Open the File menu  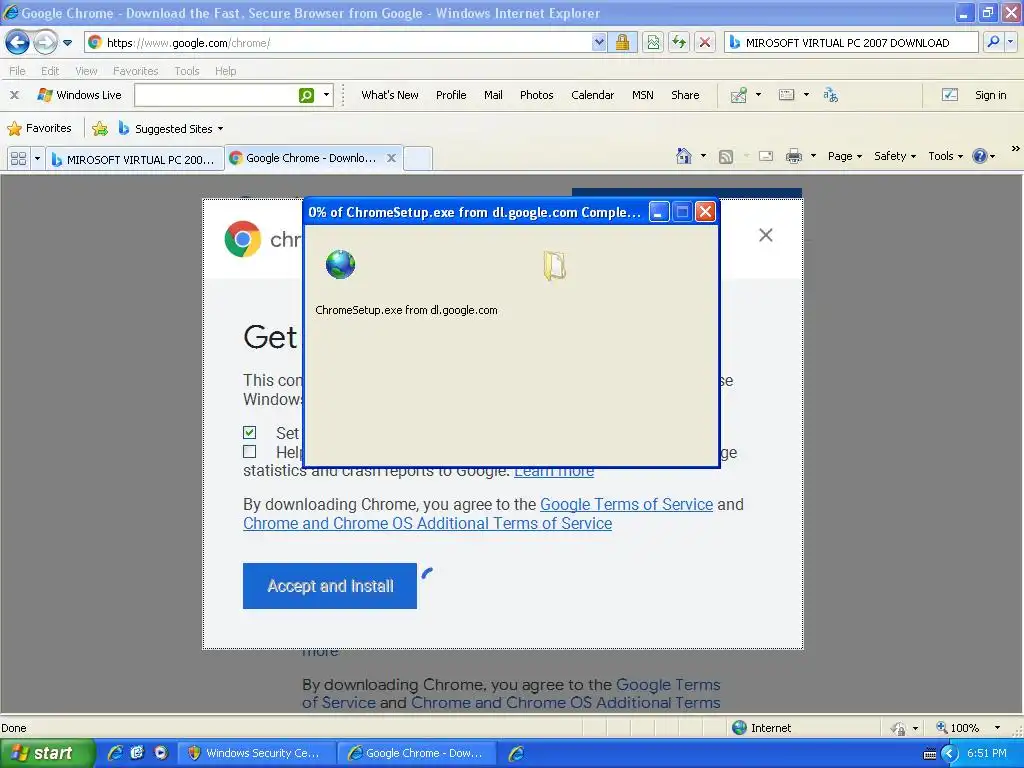18,71
